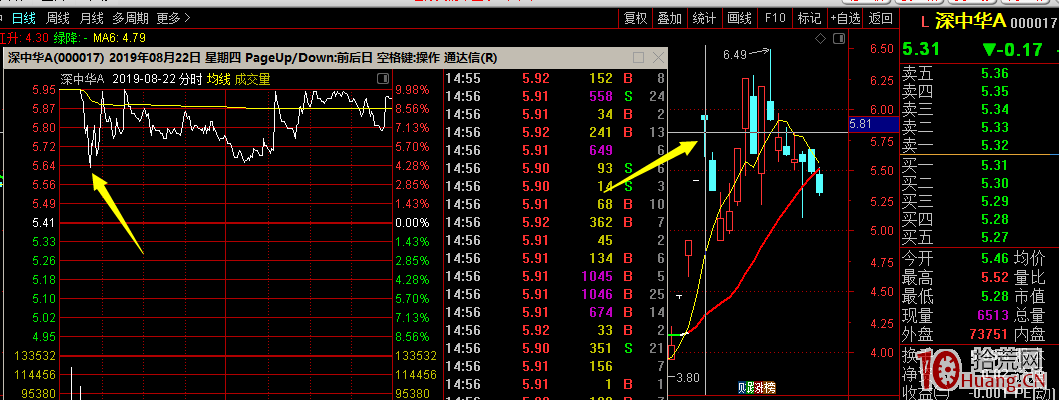Toggle the small panel icon in intraday chart header
Image resolution: width=1059 pixels, height=400 pixels.
tap(383, 80)
